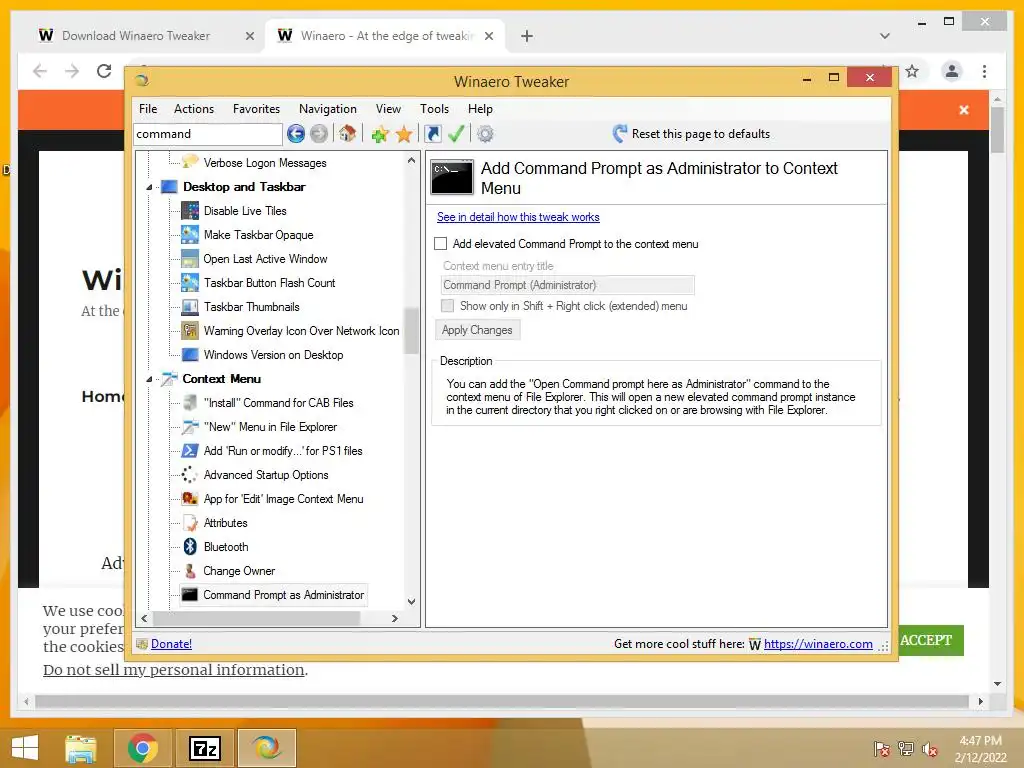
Task: Open the Actions menu
Action: [194, 109]
